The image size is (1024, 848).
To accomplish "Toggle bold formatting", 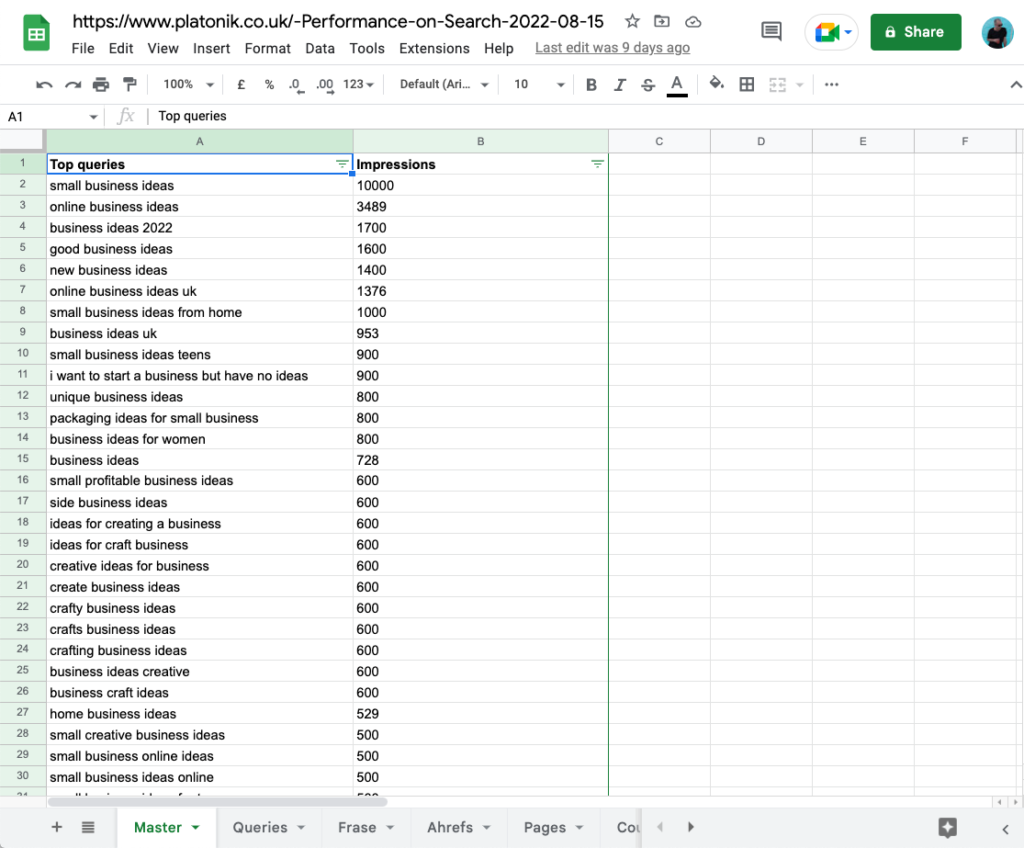I will (591, 85).
